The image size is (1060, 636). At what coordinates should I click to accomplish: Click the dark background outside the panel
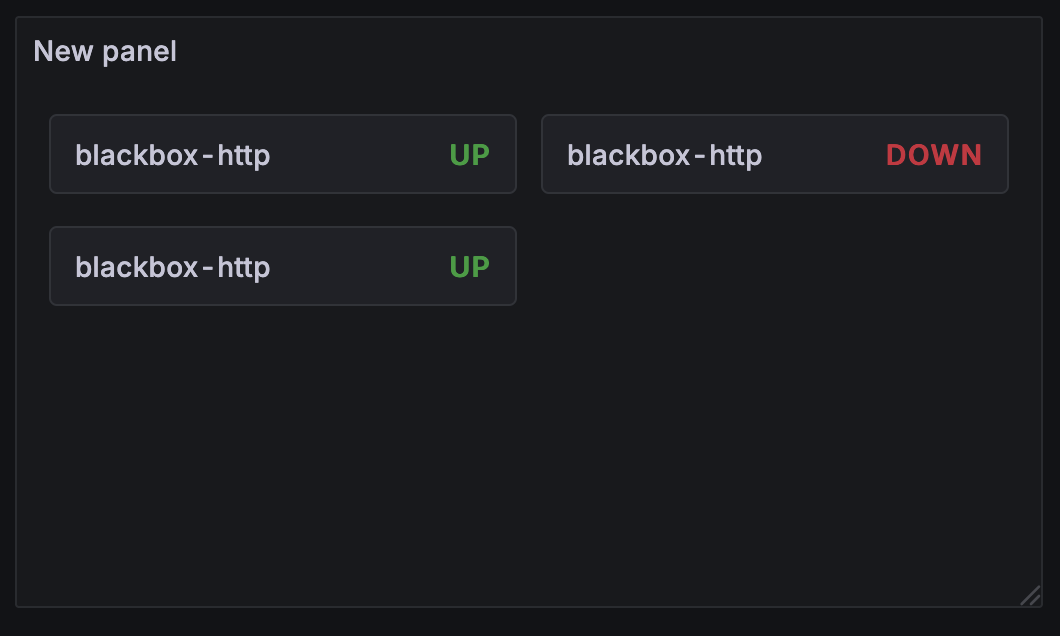530,622
